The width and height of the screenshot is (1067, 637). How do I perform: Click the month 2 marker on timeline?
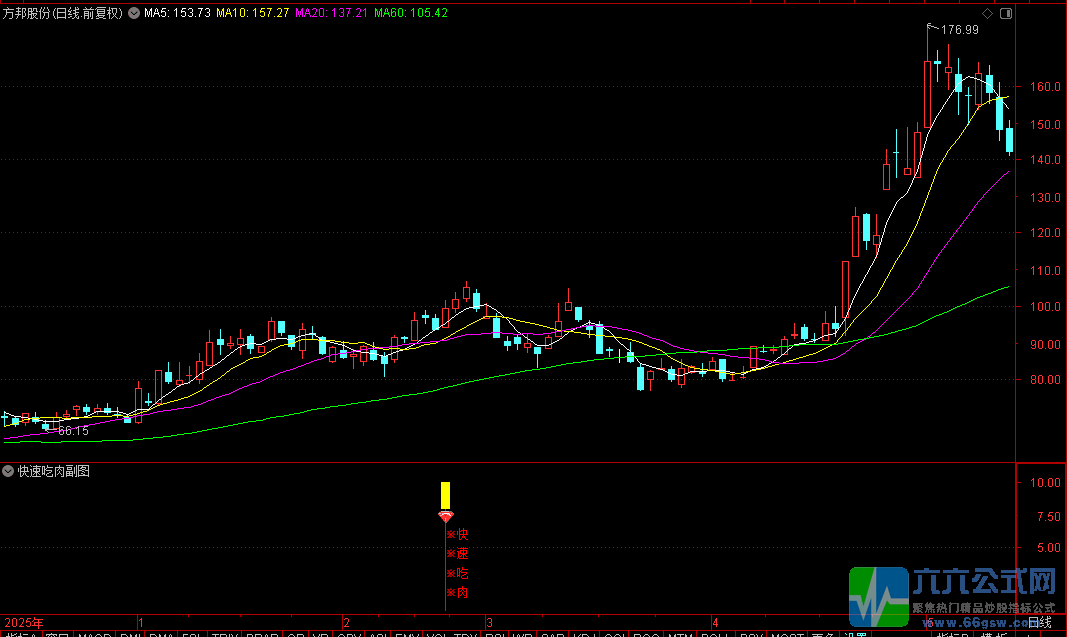coord(346,623)
